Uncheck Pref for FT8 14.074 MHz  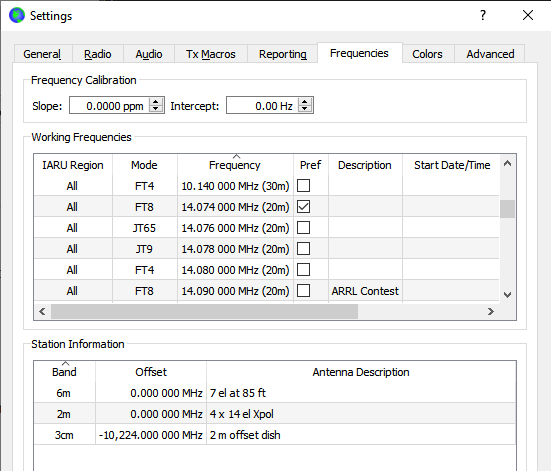(304, 207)
